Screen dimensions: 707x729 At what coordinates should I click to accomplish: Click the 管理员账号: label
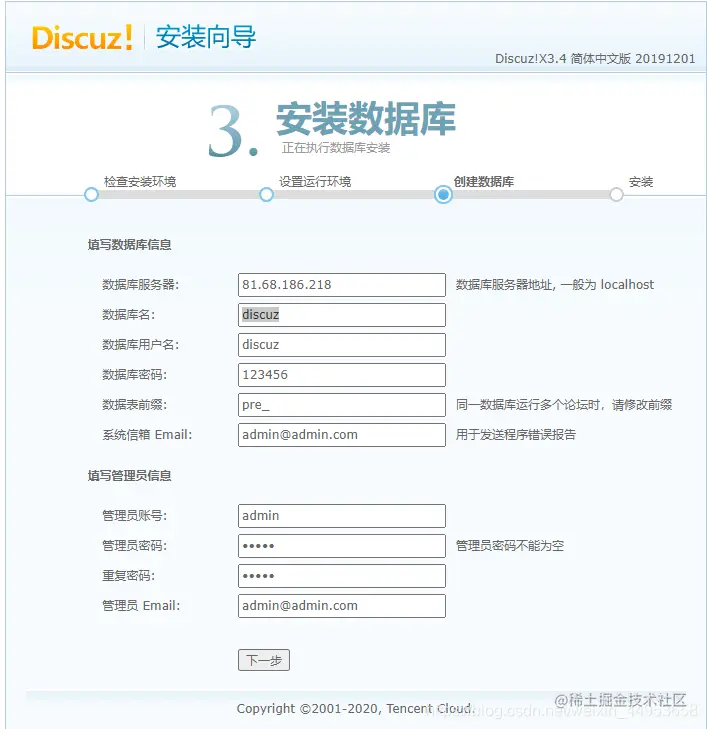coord(134,516)
